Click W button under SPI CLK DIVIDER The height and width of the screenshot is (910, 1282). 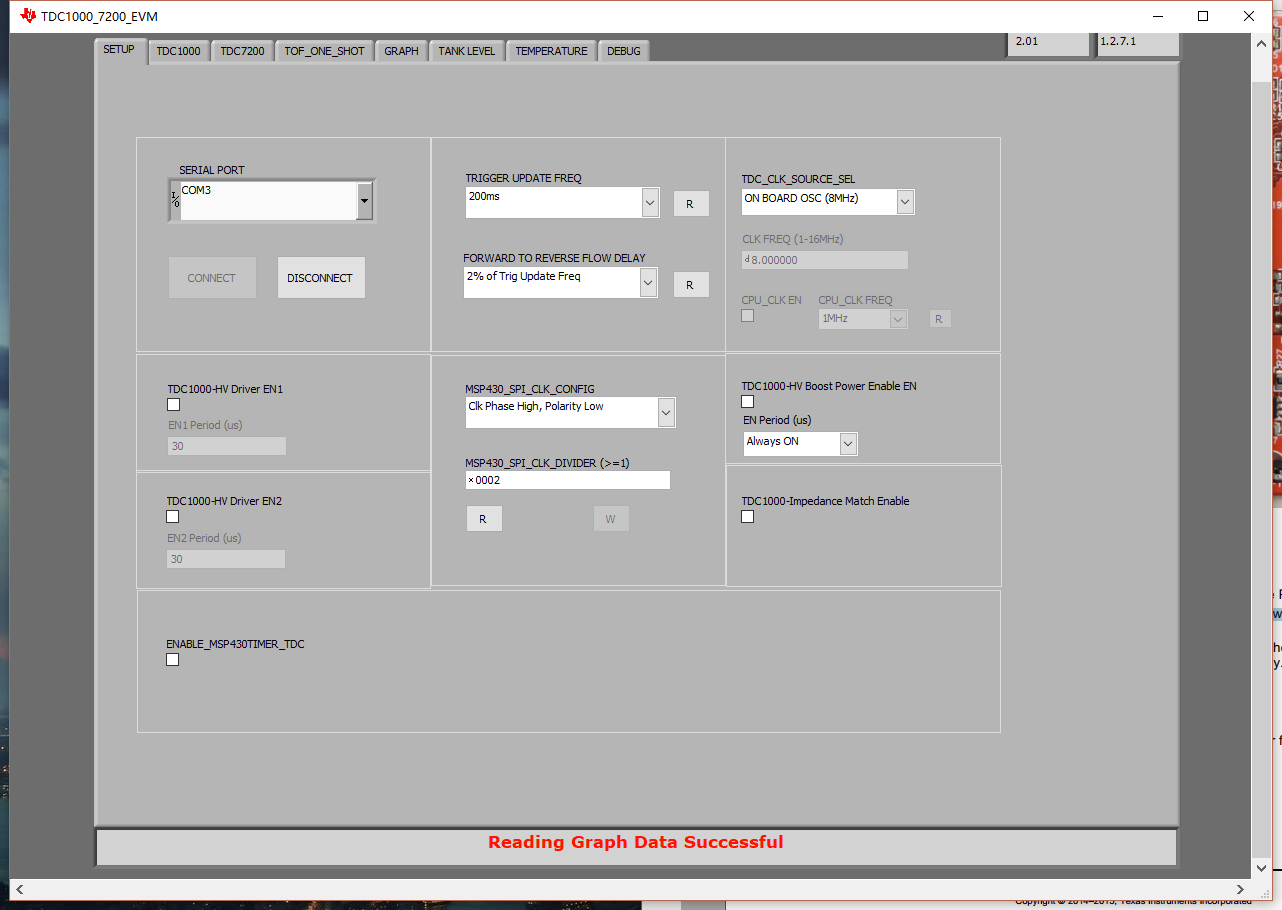pyautogui.click(x=611, y=519)
